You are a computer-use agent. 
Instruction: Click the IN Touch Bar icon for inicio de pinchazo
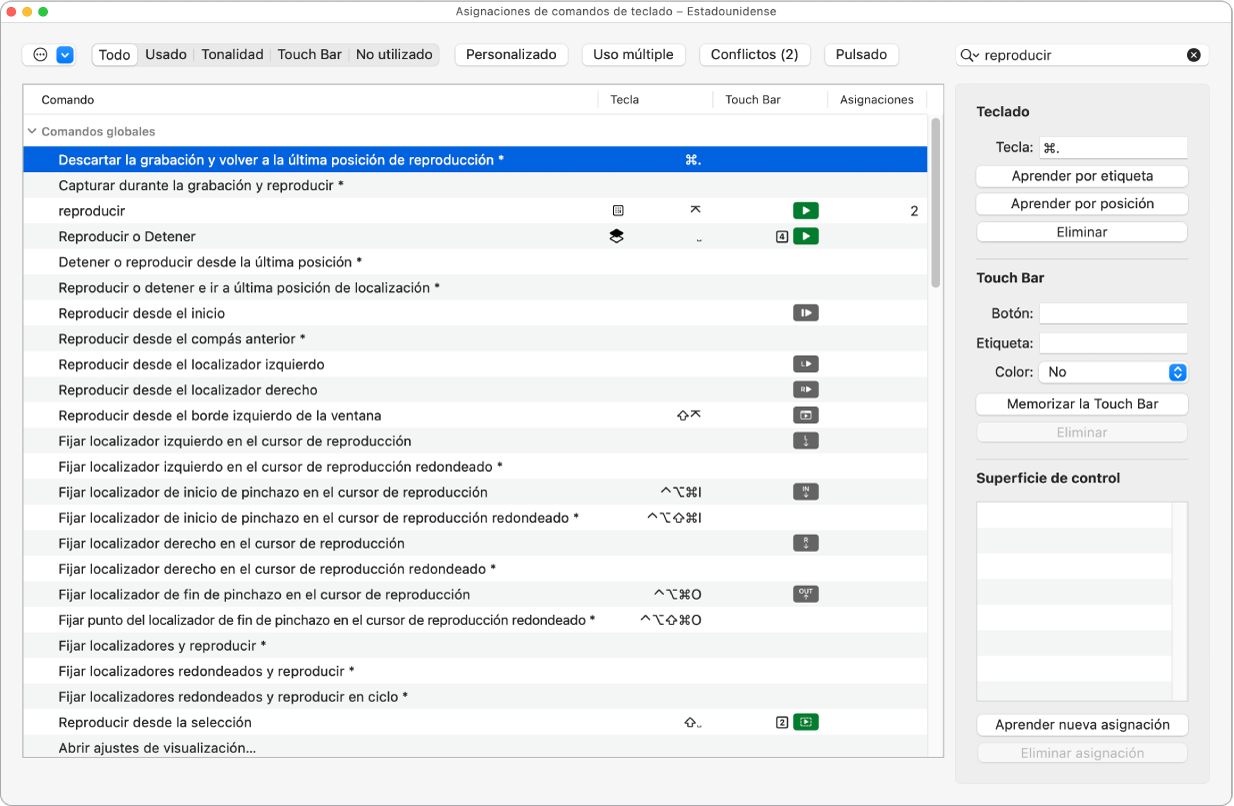click(805, 492)
